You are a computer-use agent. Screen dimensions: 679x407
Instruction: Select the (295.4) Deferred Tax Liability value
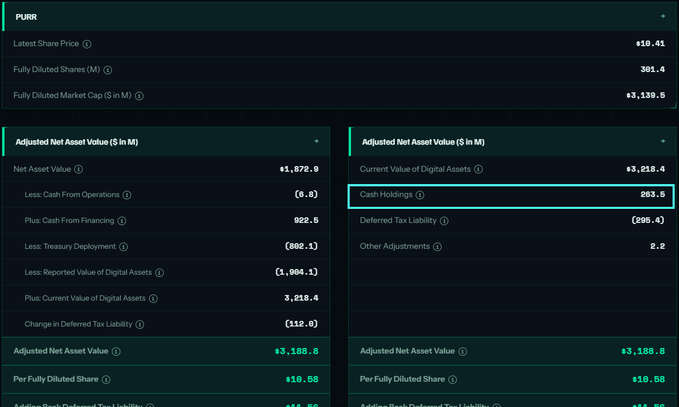[648, 220]
